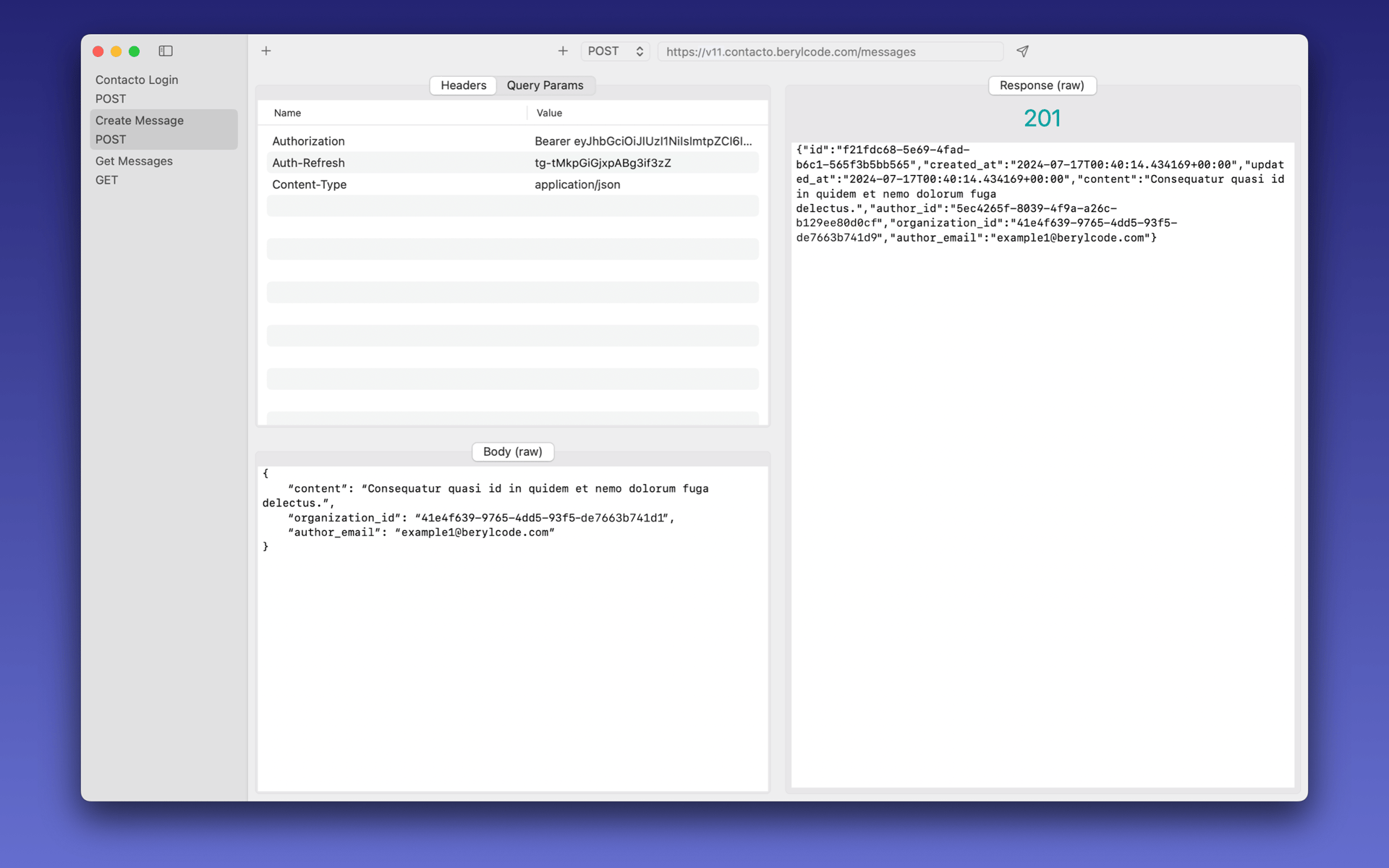The image size is (1389, 868).
Task: Click the Value column header
Action: click(549, 113)
